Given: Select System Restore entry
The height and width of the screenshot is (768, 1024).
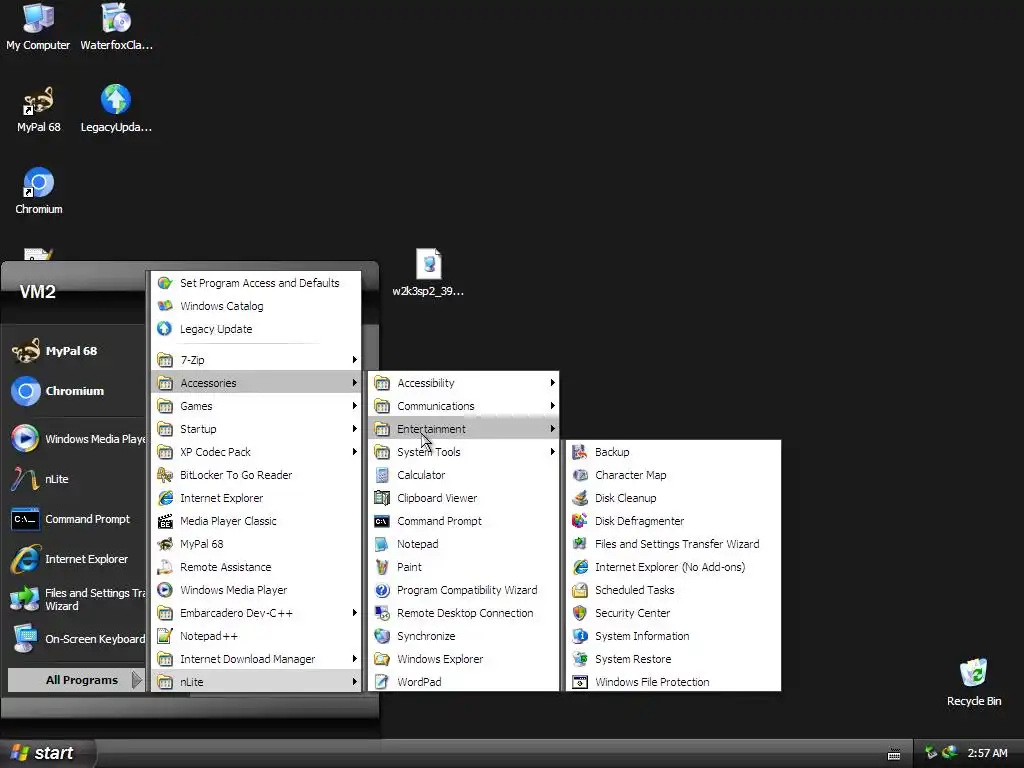Looking at the screenshot, I should (x=673, y=659).
